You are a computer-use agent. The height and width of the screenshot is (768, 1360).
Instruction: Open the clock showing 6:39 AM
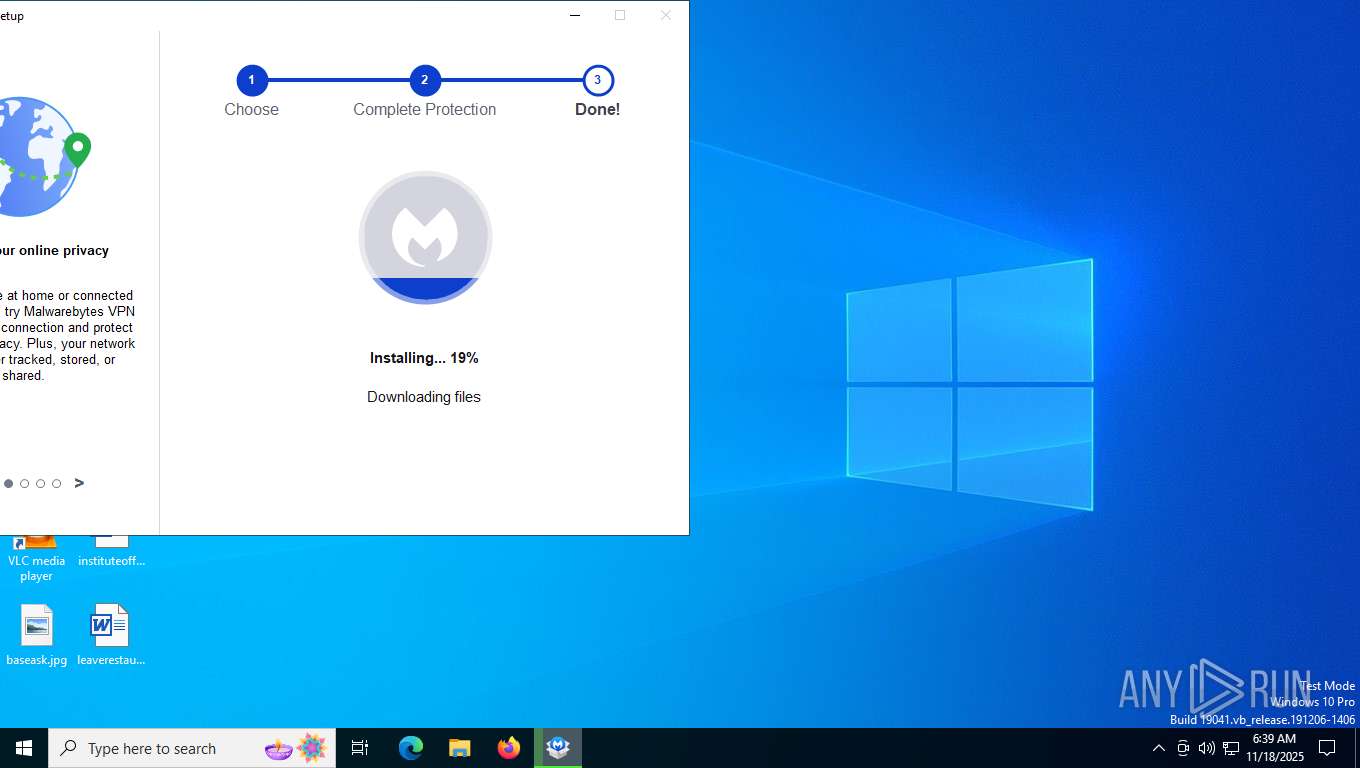tap(1275, 748)
